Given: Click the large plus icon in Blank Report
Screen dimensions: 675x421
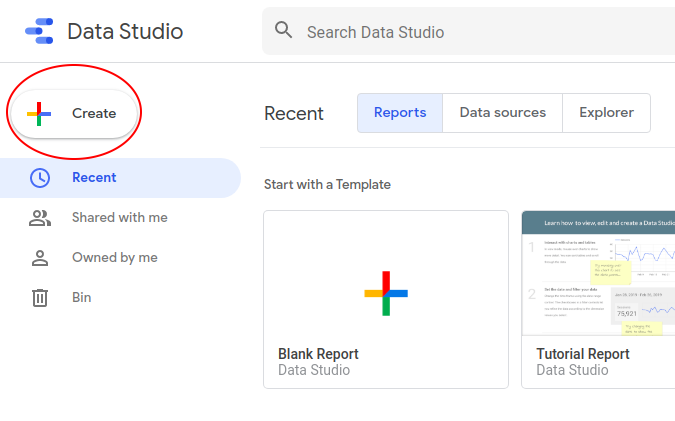Looking at the screenshot, I should pos(385,293).
